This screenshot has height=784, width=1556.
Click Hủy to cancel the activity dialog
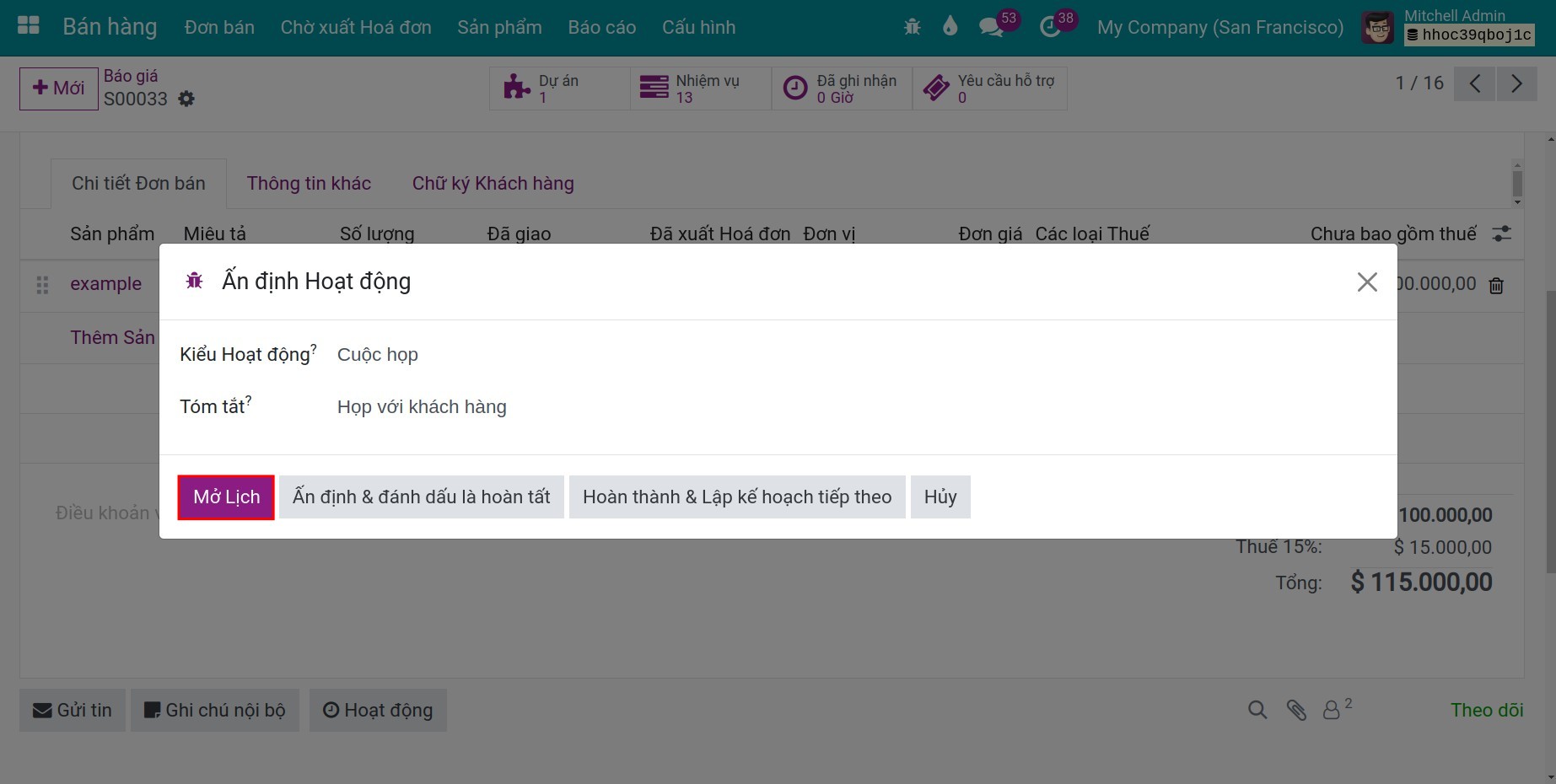pos(940,497)
